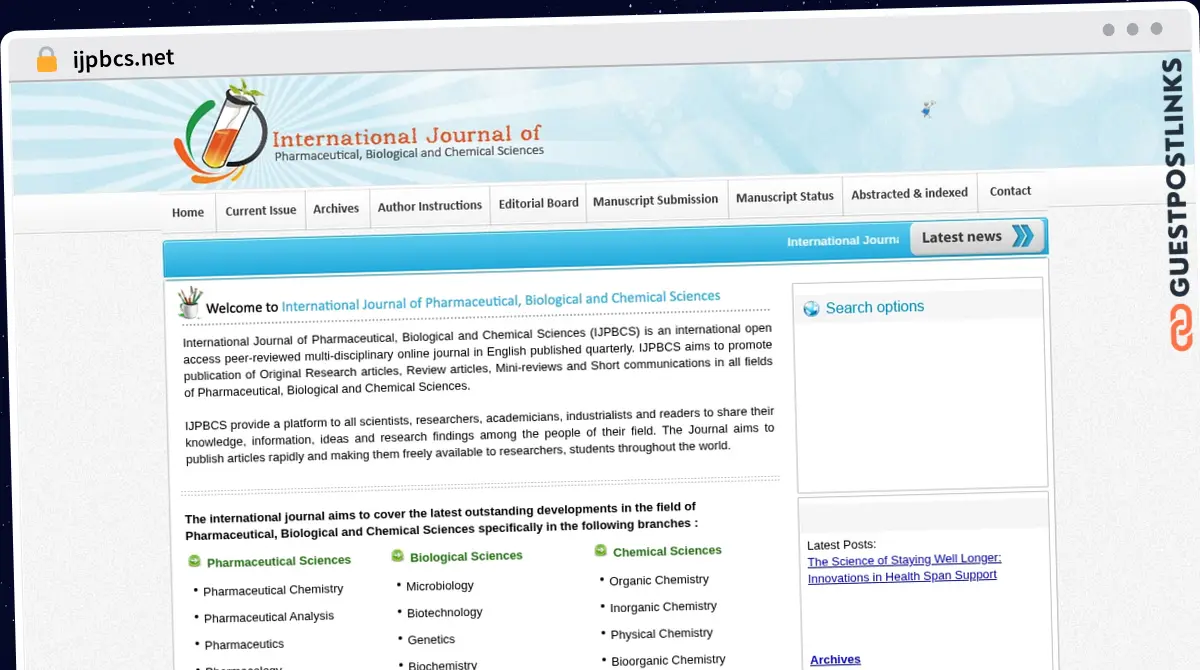The width and height of the screenshot is (1200, 670).
Task: Click the ijpbcs.net address bar
Action: [x=120, y=58]
